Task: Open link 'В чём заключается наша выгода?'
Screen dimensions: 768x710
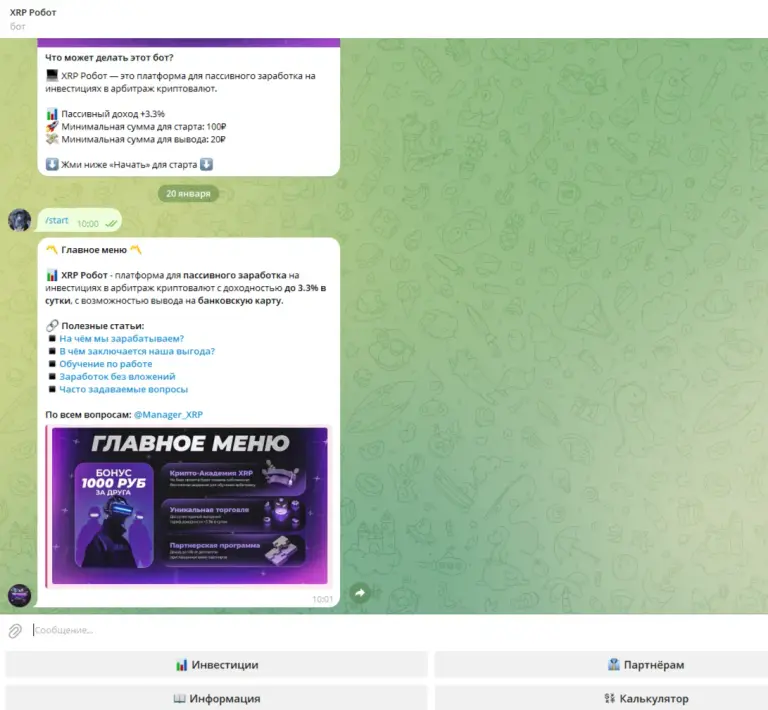Action: (x=137, y=351)
